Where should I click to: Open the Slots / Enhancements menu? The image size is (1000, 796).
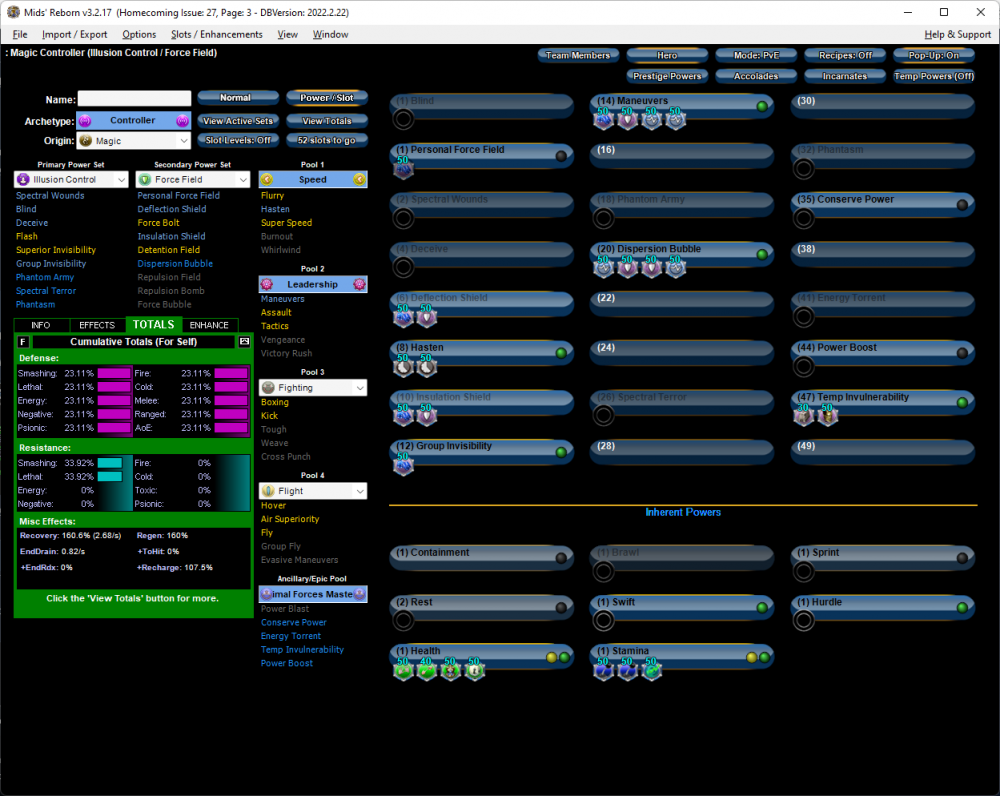[216, 34]
